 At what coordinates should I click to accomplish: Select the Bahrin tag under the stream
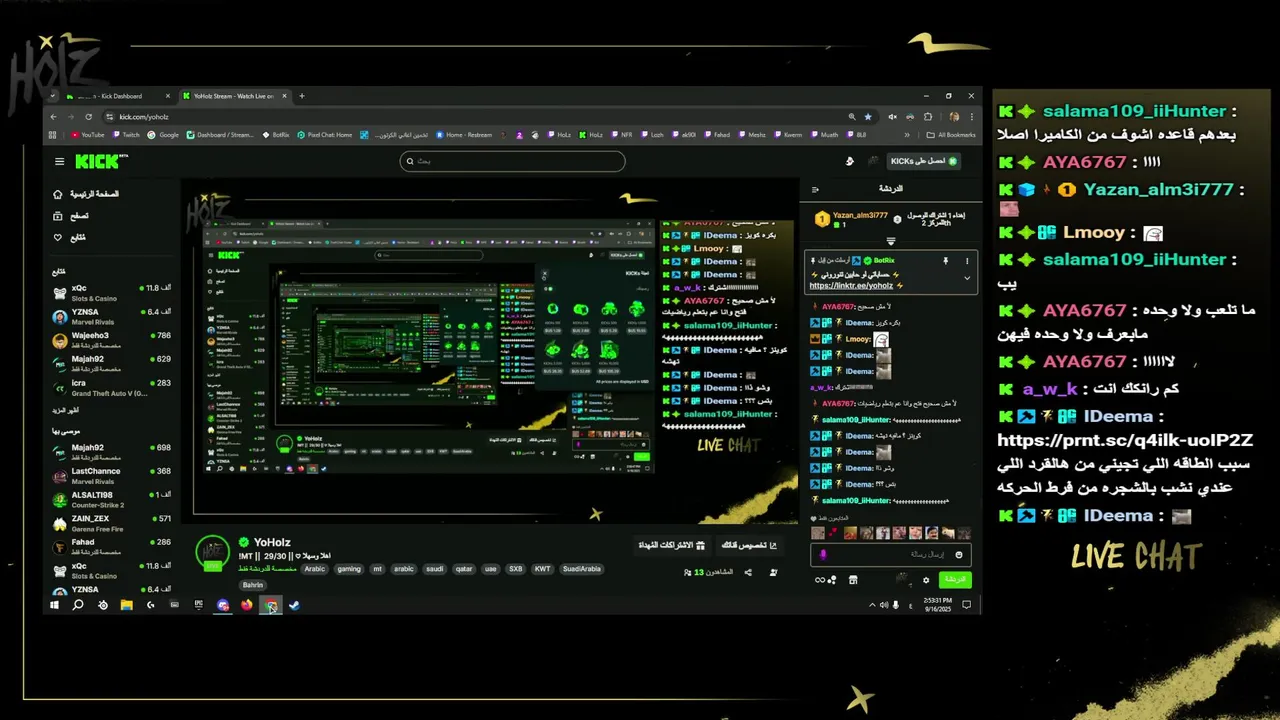click(253, 585)
